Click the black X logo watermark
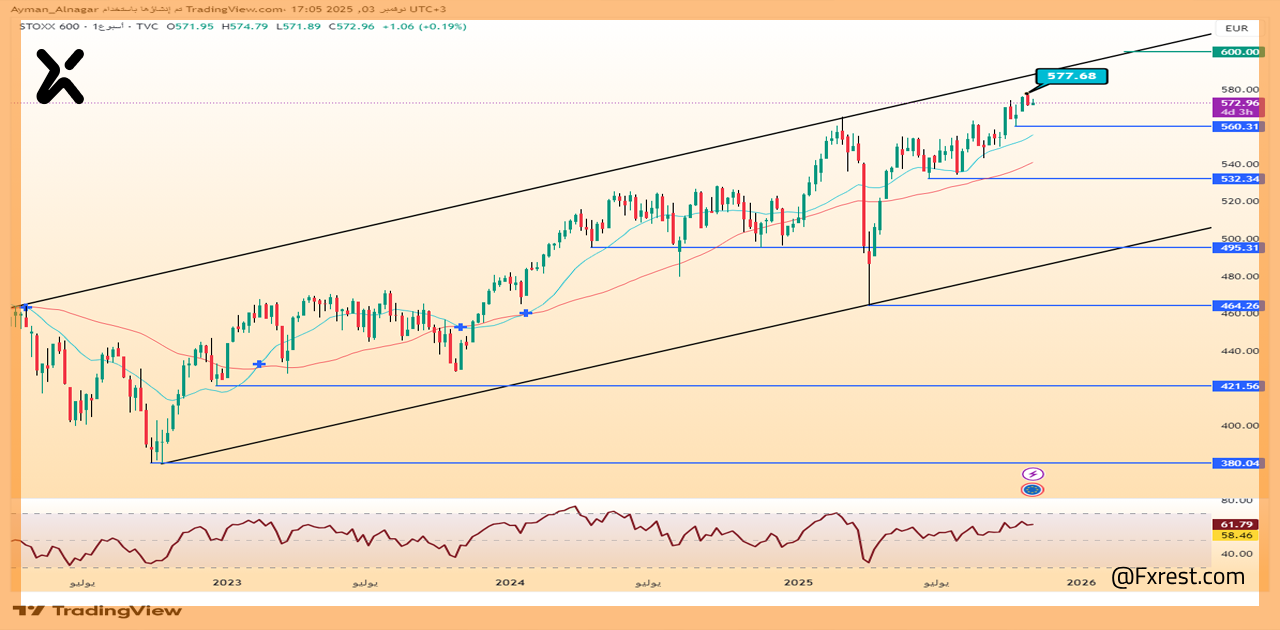1280x630 pixels. click(60, 77)
